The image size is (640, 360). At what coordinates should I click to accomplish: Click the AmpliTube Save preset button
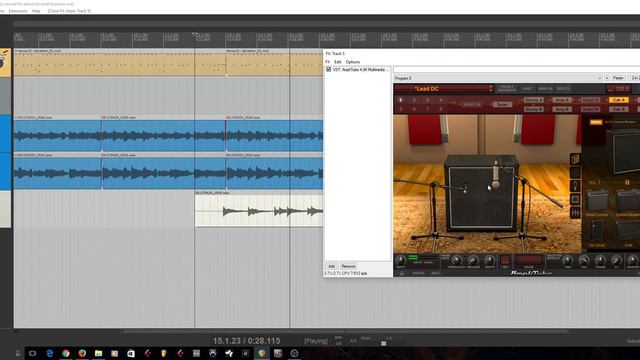click(x=527, y=89)
